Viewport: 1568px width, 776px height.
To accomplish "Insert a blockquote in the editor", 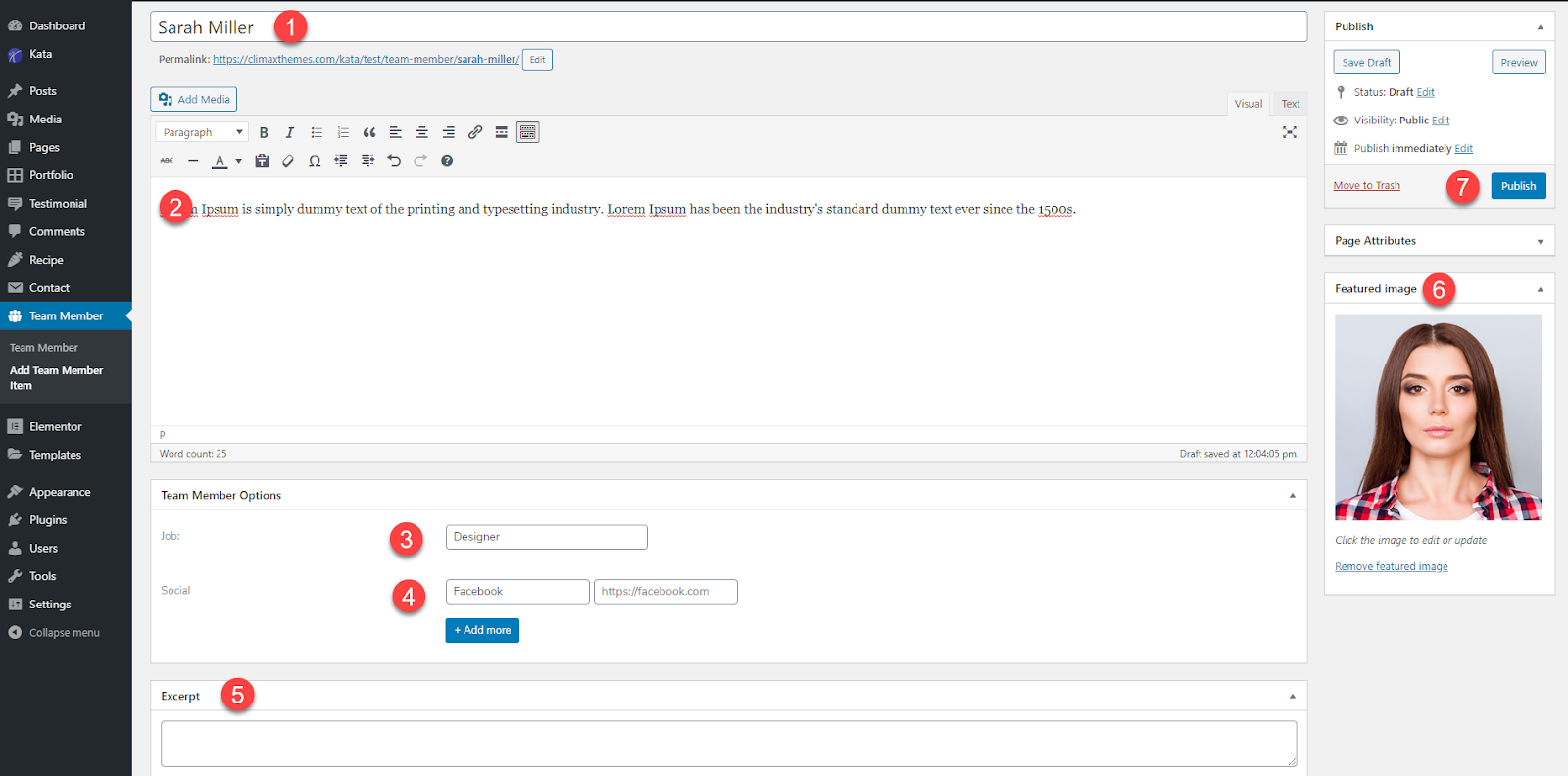I will 369,132.
